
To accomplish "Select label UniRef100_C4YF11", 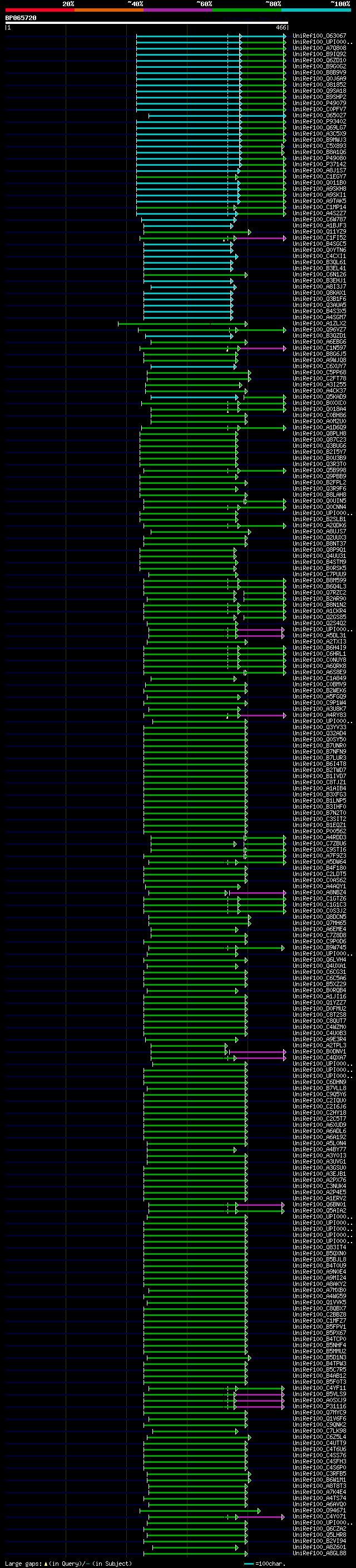I will click(x=319, y=1388).
